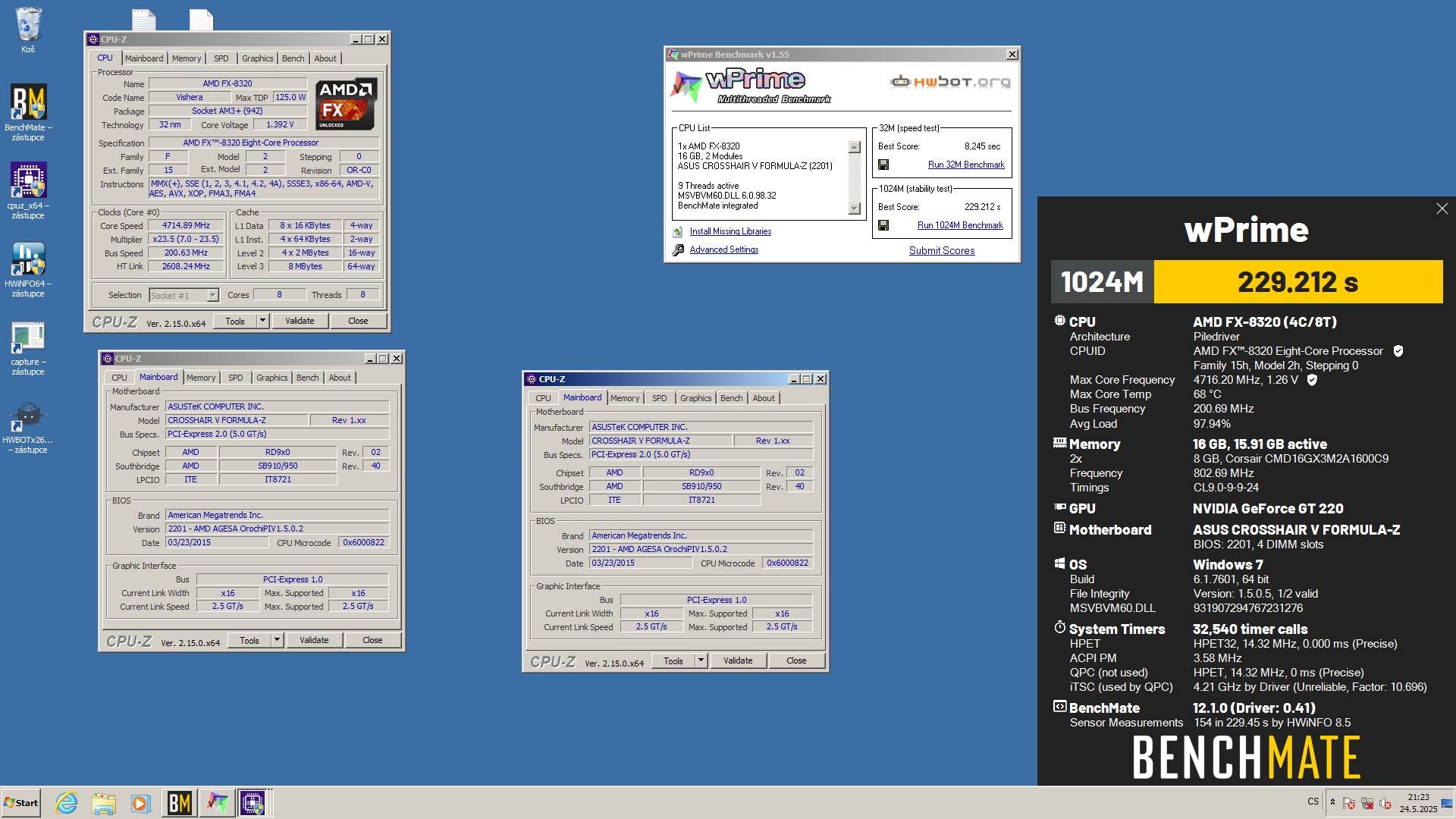Click the BenchMate taskbar icon
The width and height of the screenshot is (1456, 819).
(179, 802)
